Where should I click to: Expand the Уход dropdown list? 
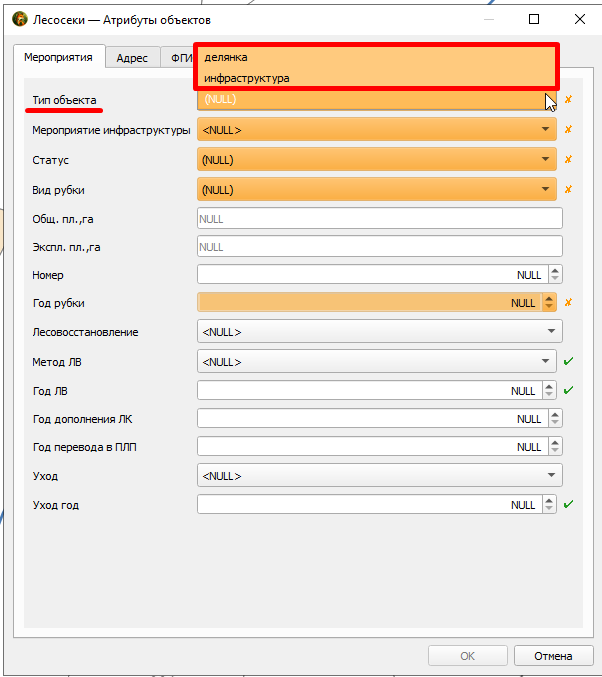click(380, 475)
